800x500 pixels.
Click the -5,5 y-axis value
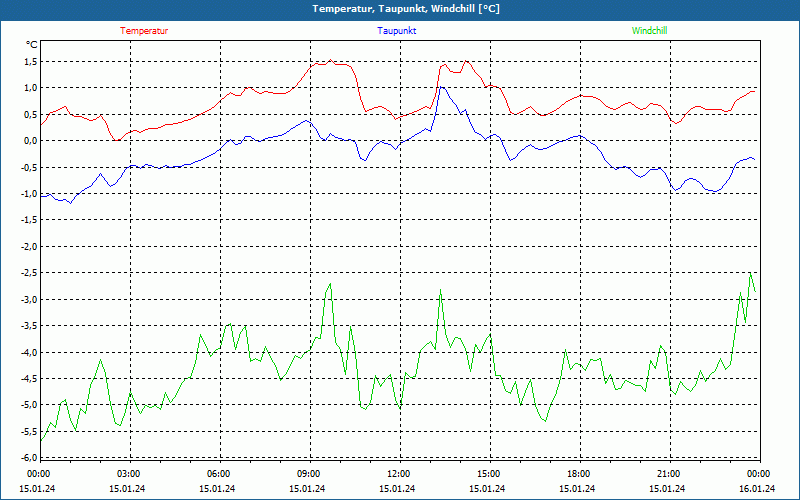coord(29,431)
